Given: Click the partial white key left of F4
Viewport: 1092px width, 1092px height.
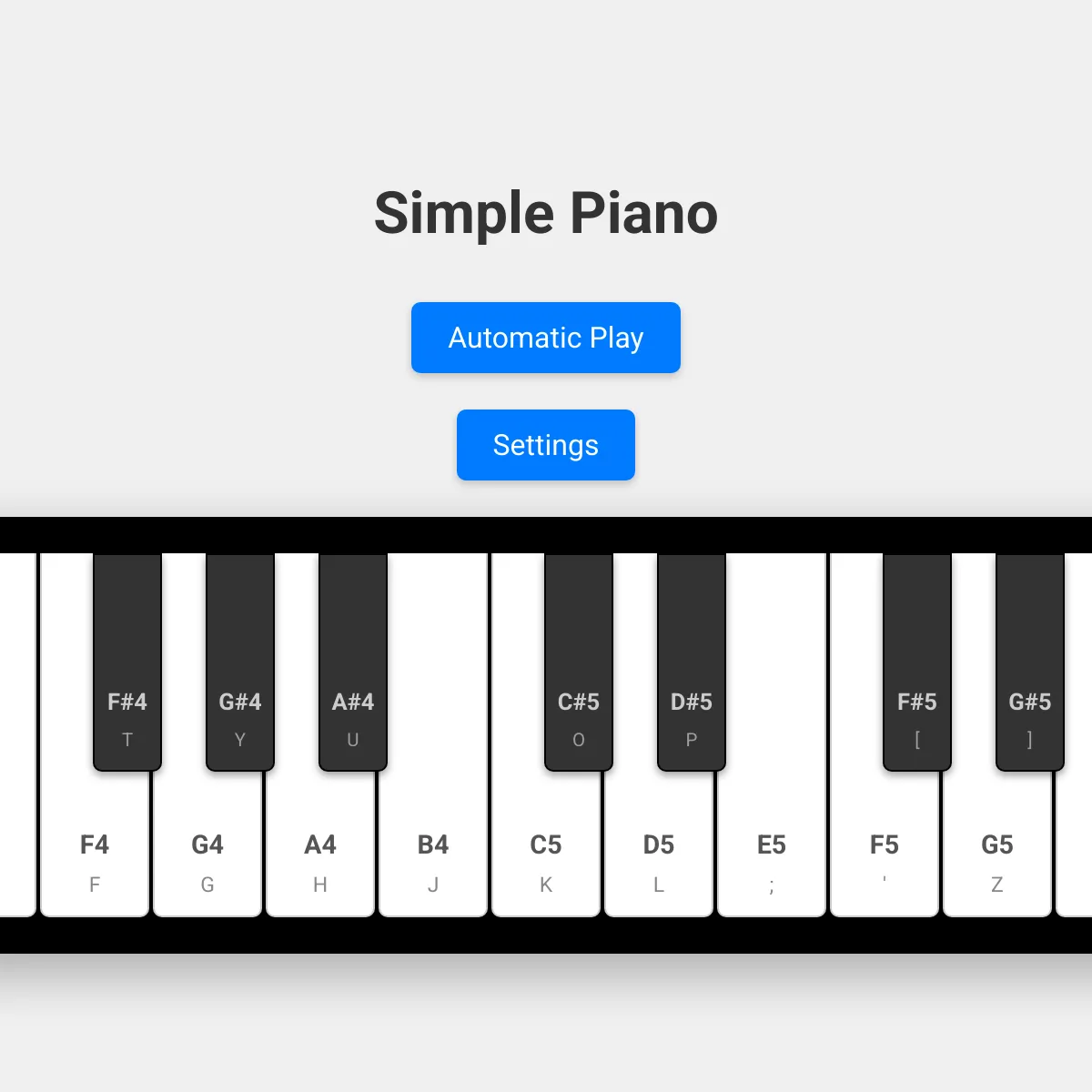Looking at the screenshot, I should (18, 735).
